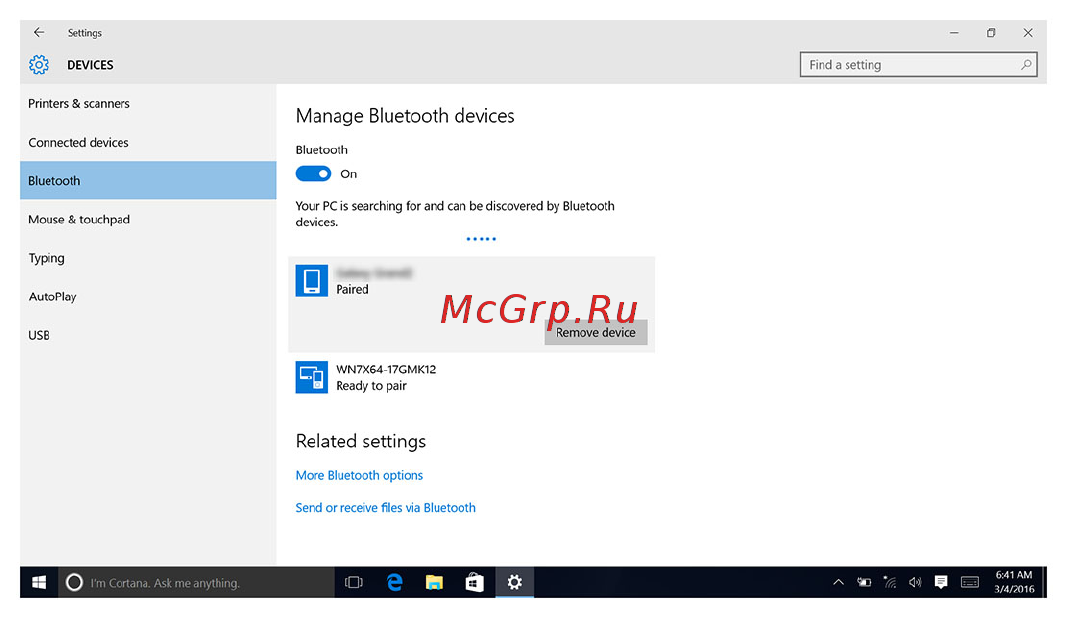
Task: Click the Paired status text
Action: coord(352,289)
